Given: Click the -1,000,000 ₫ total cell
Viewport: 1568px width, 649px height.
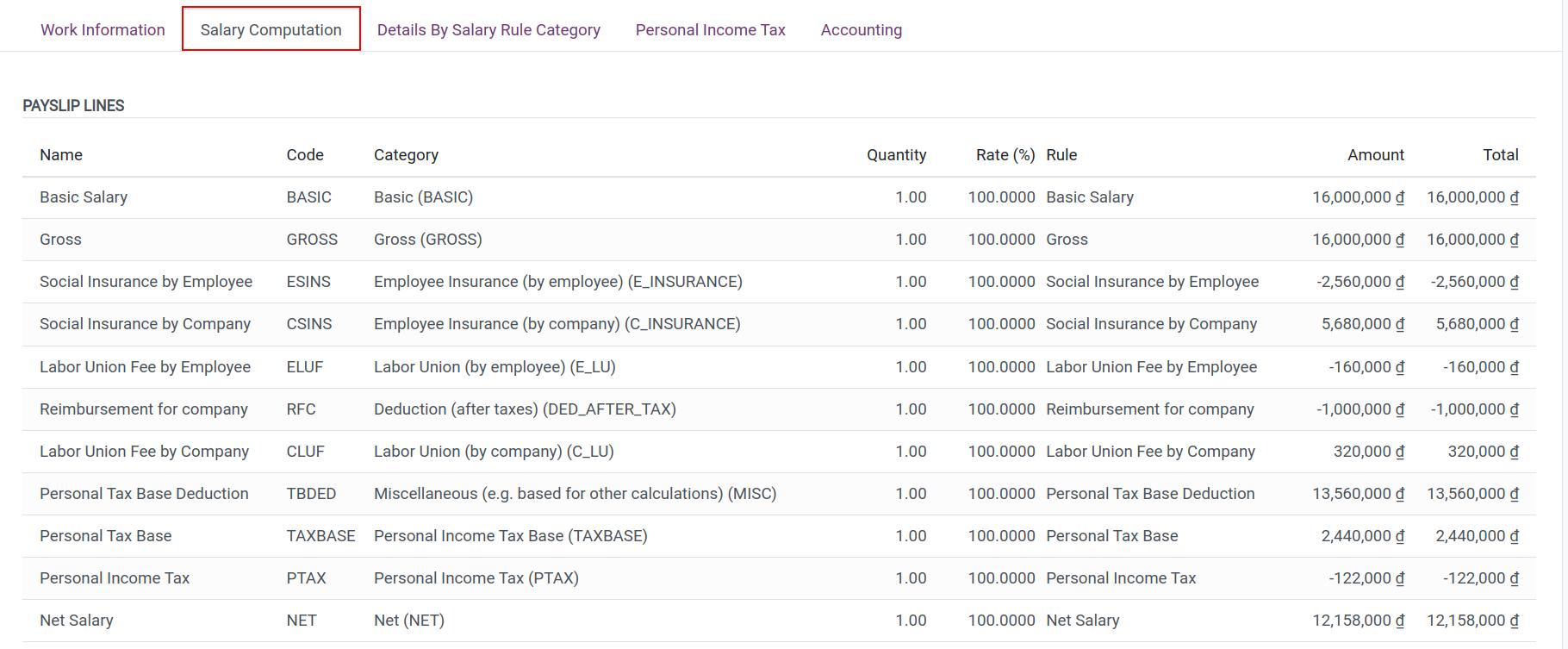Looking at the screenshot, I should (1475, 409).
